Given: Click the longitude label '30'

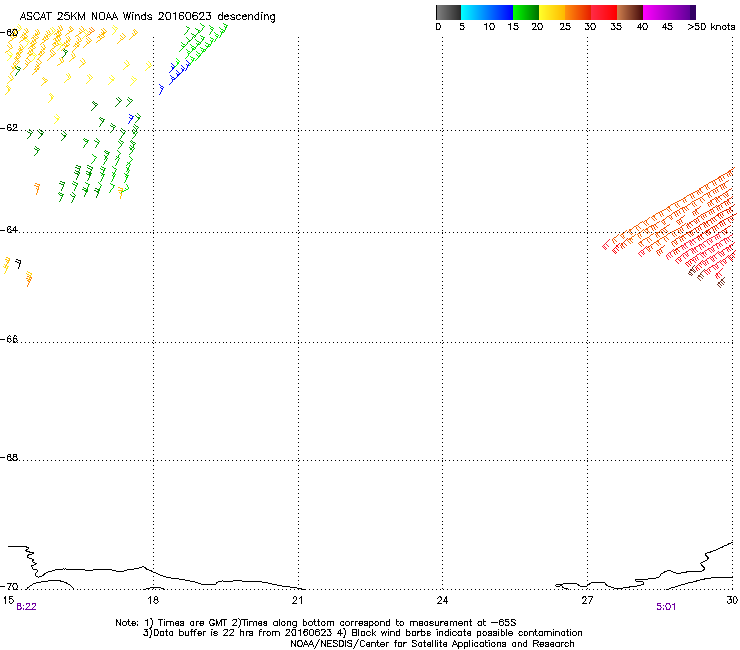Looking at the screenshot, I should click(x=732, y=600).
